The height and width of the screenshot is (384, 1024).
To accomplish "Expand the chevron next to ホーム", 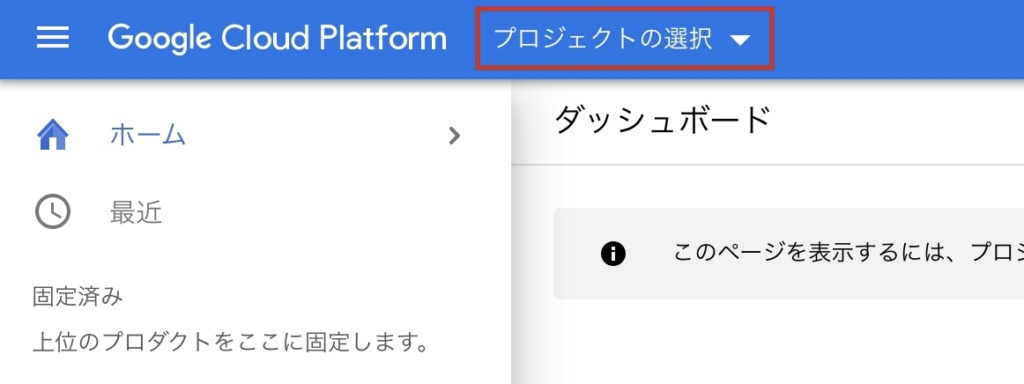I will tap(455, 136).
